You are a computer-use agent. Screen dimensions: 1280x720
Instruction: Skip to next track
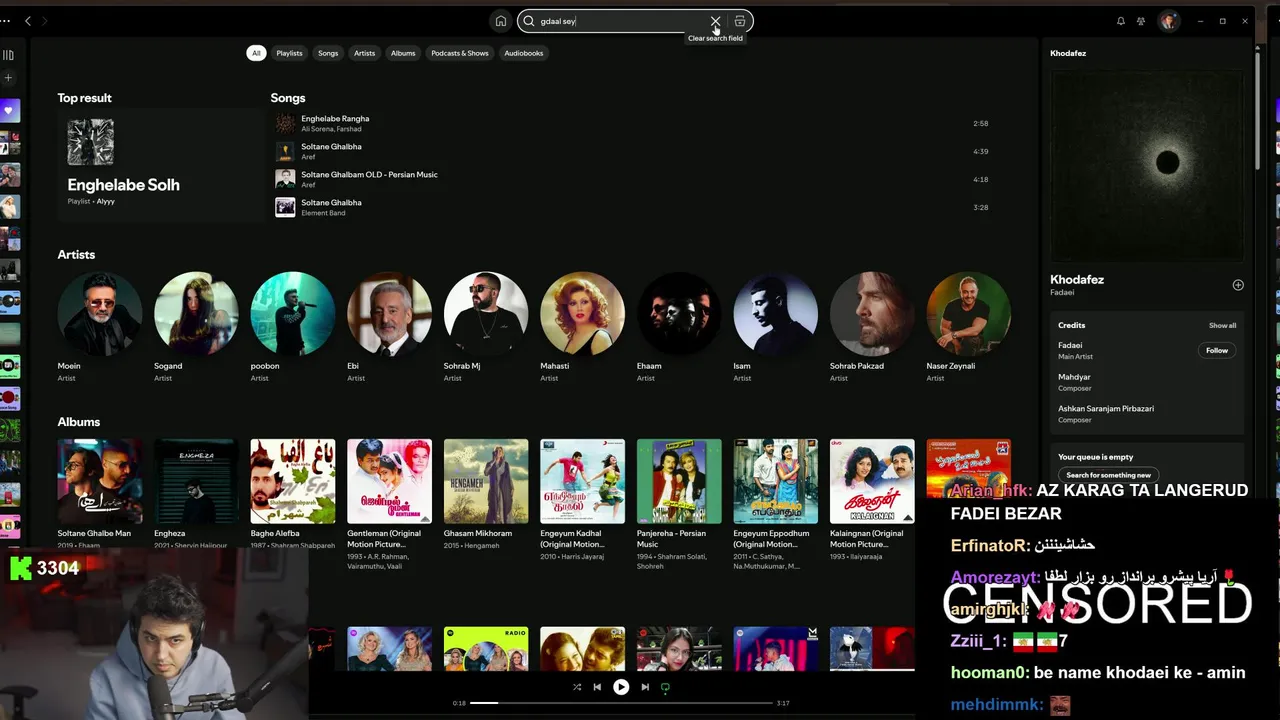(645, 687)
